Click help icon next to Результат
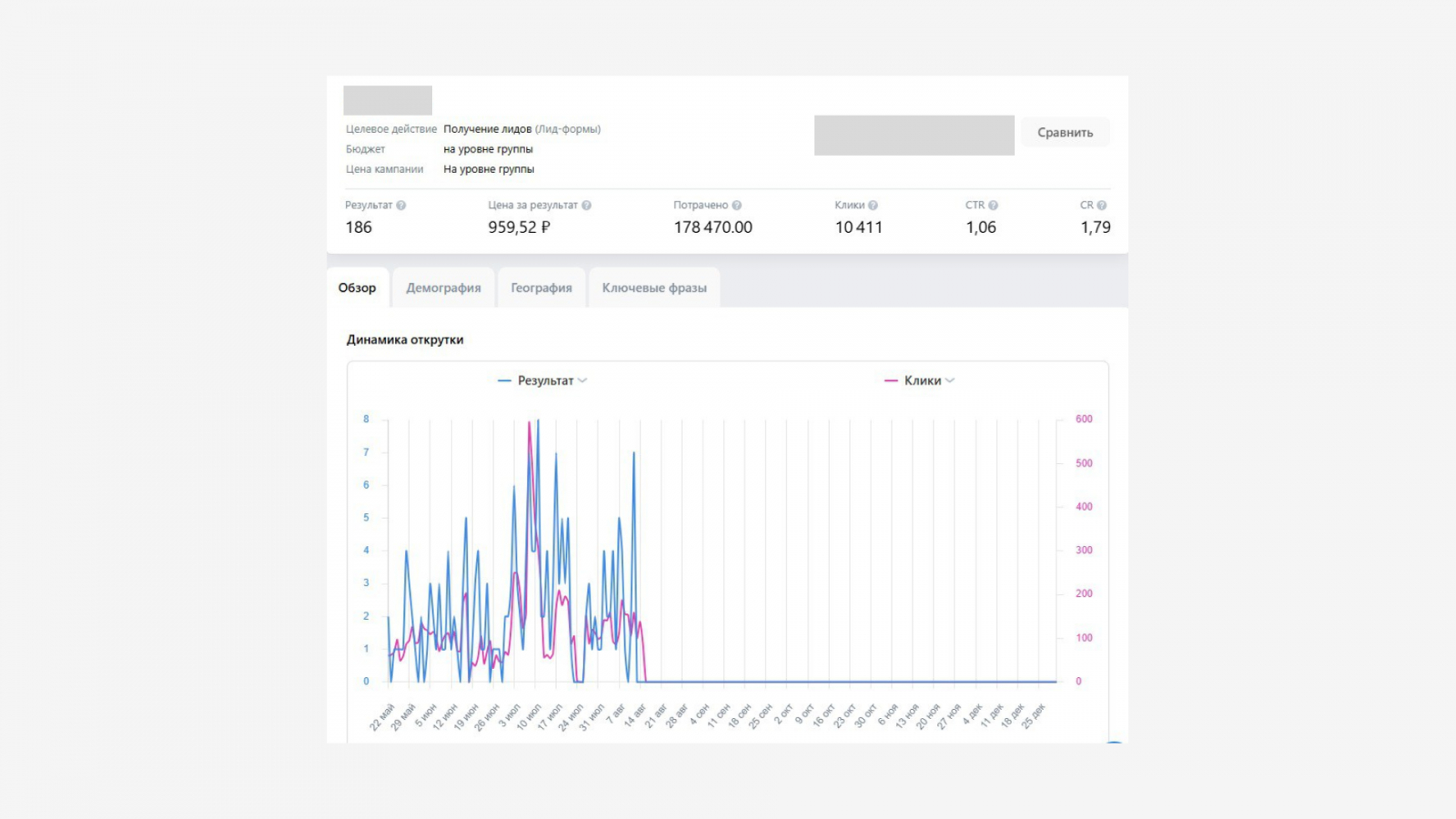 click(x=401, y=206)
